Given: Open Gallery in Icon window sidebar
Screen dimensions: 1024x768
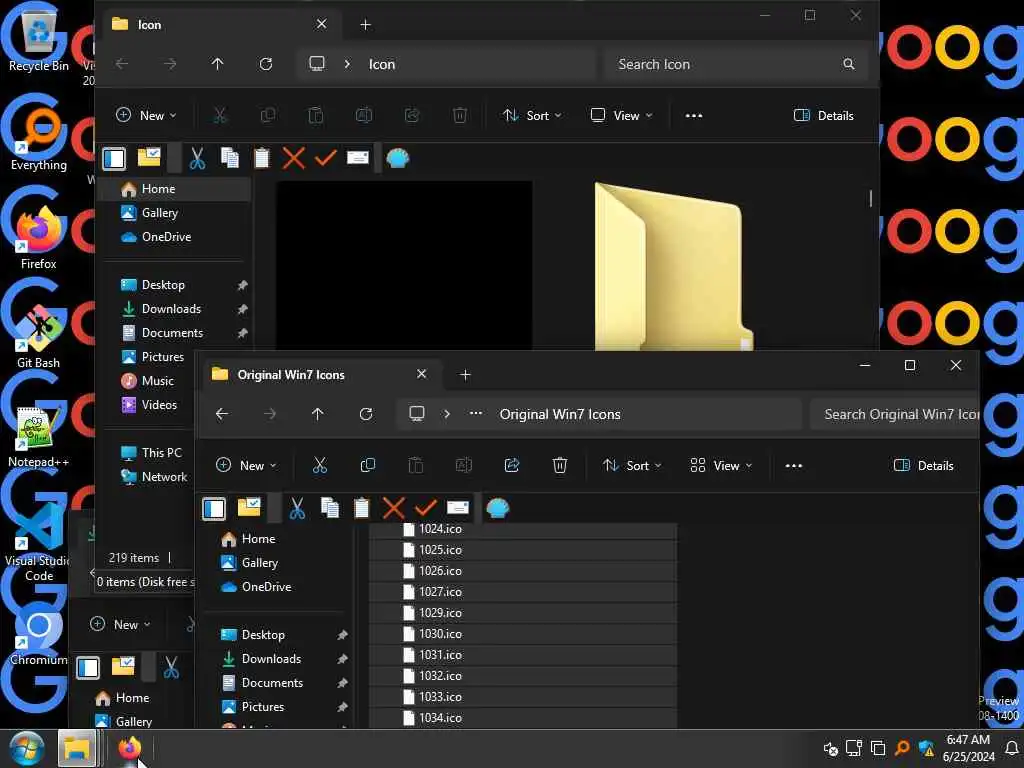Looking at the screenshot, I should pyautogui.click(x=159, y=213).
